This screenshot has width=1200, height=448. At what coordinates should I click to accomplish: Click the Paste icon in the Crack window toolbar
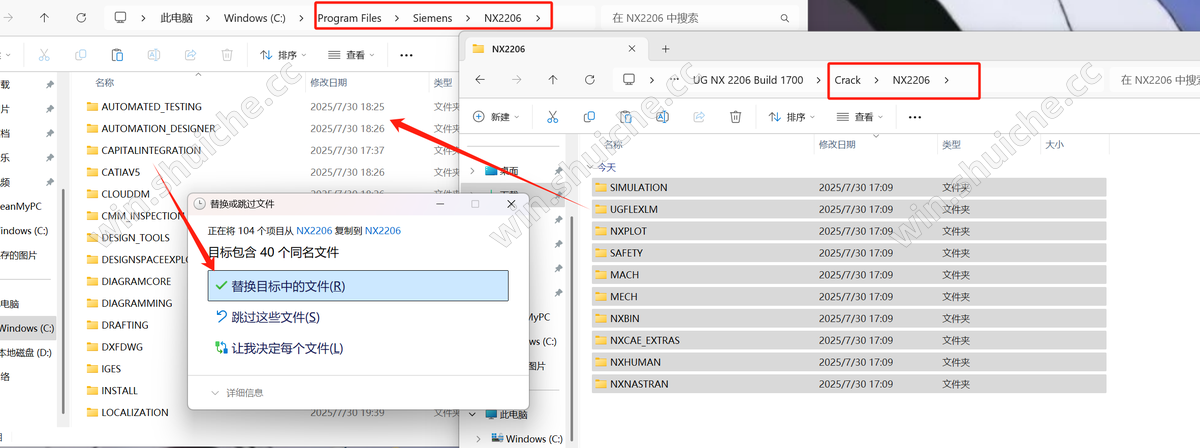pos(626,117)
